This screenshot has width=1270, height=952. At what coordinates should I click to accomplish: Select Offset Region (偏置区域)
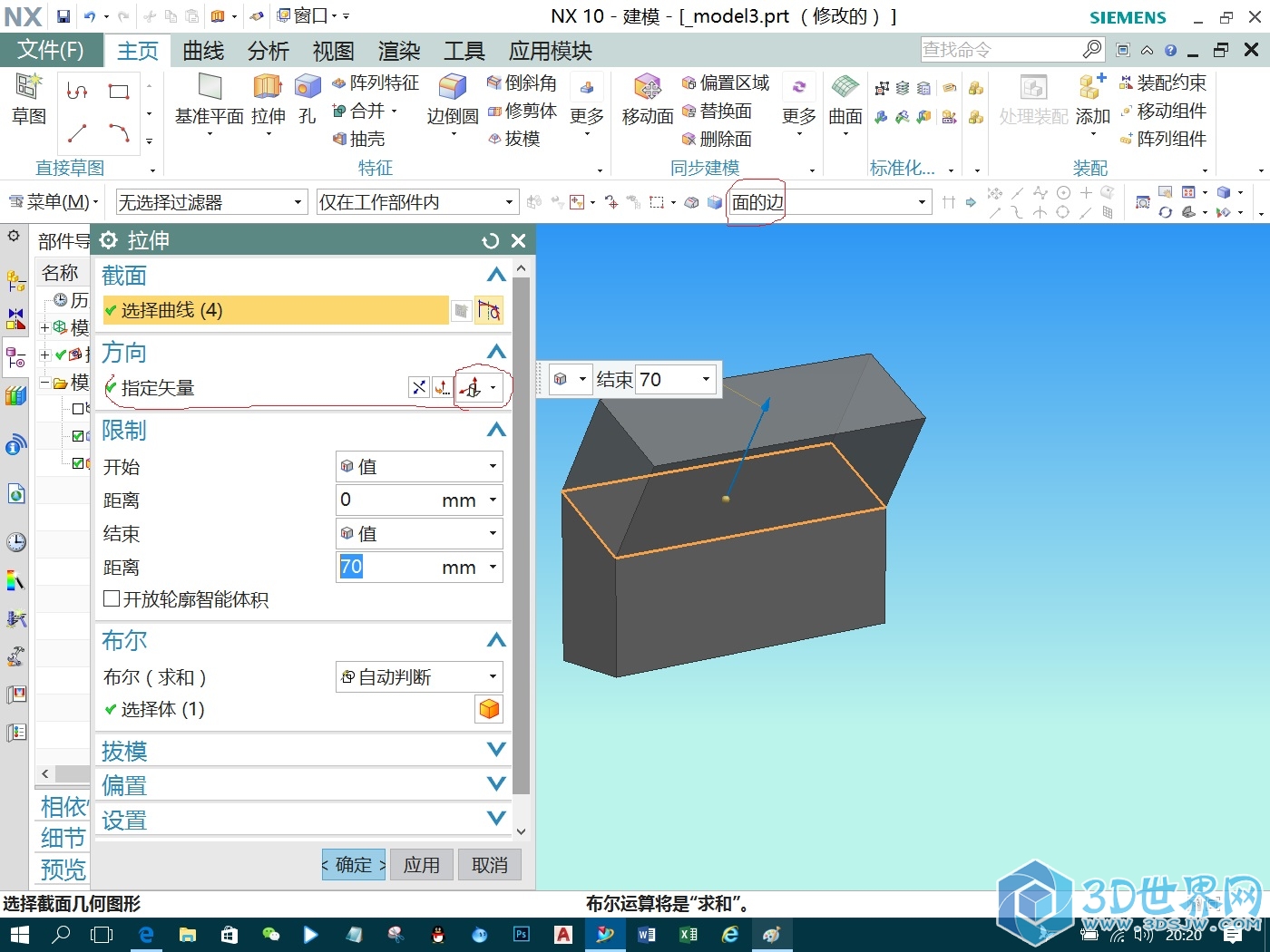point(726,83)
